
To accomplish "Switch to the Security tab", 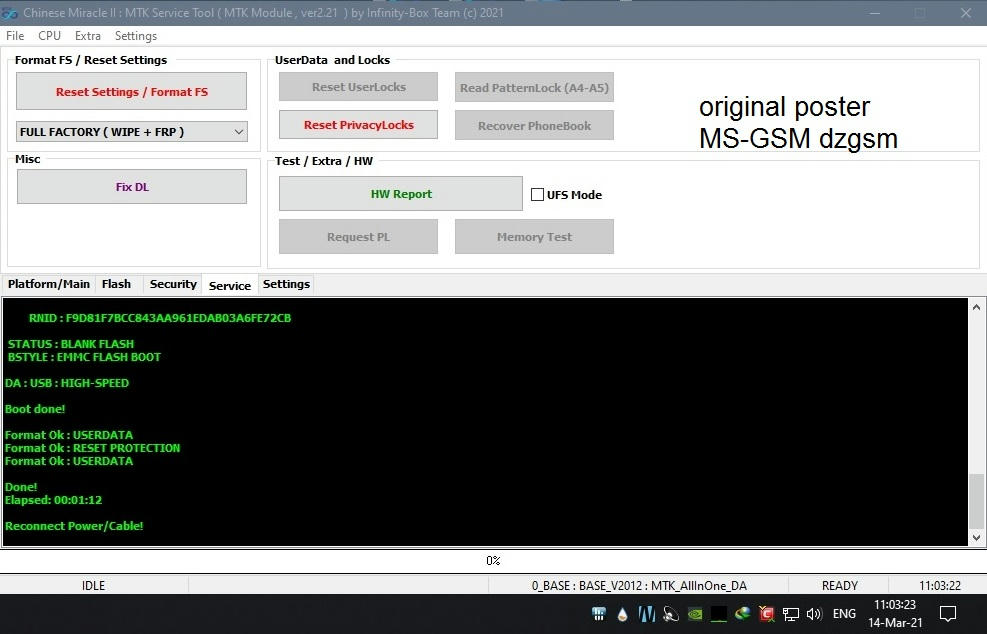I will coord(172,284).
